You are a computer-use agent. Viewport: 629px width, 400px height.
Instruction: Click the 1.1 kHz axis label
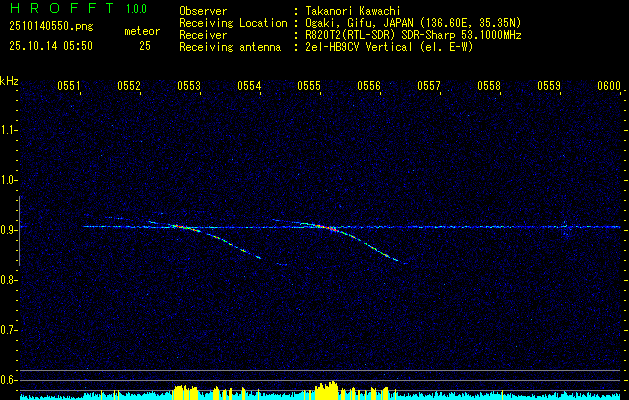pyautogui.click(x=7, y=130)
